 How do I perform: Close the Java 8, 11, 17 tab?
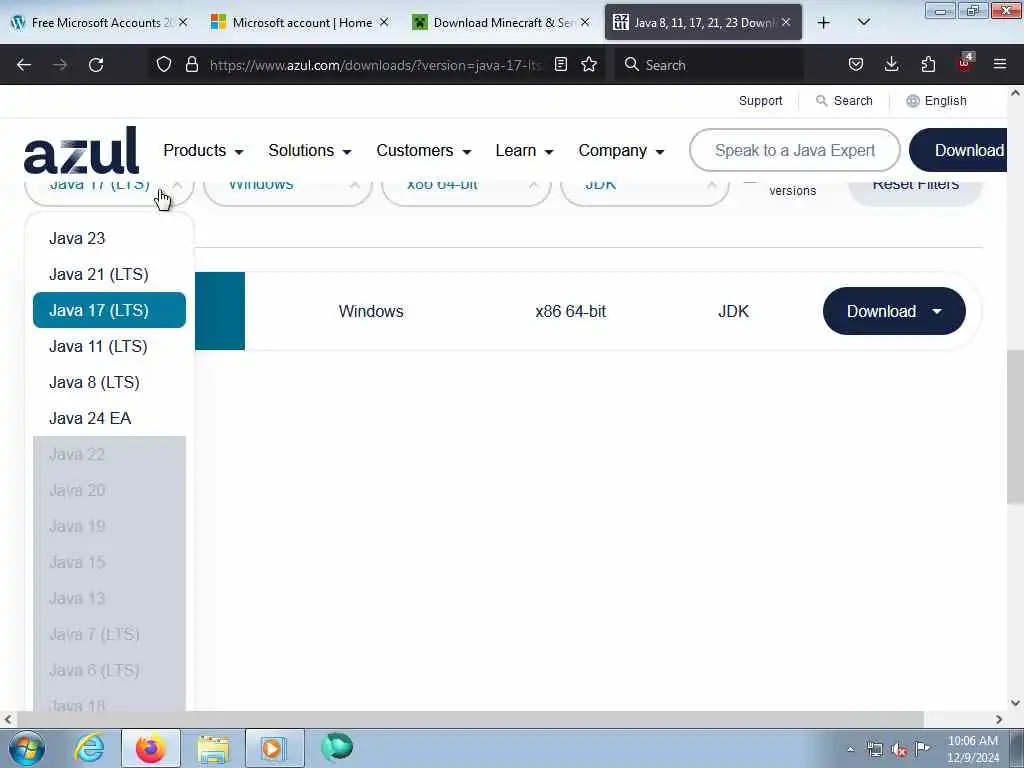click(786, 22)
